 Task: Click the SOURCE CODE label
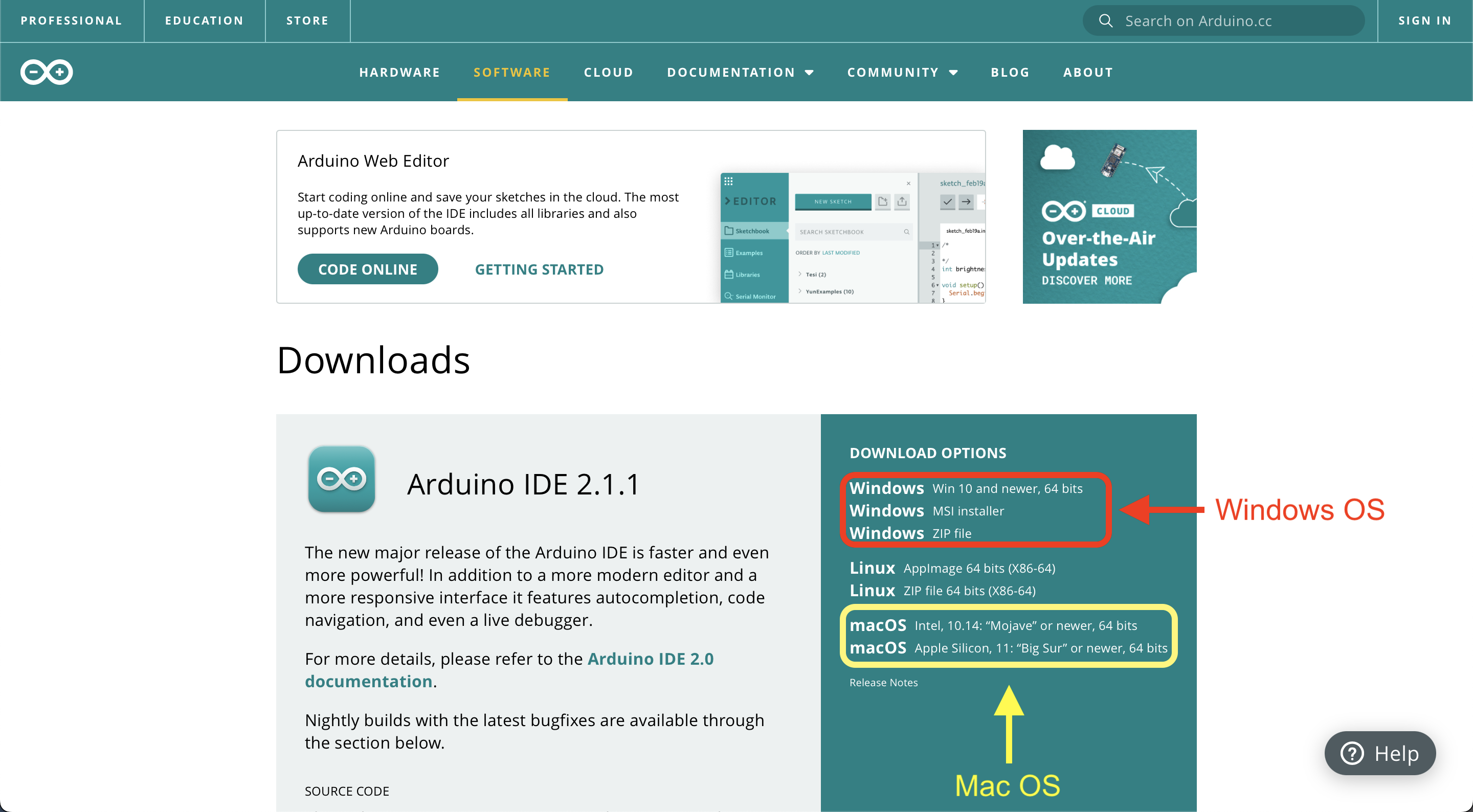[x=347, y=791]
